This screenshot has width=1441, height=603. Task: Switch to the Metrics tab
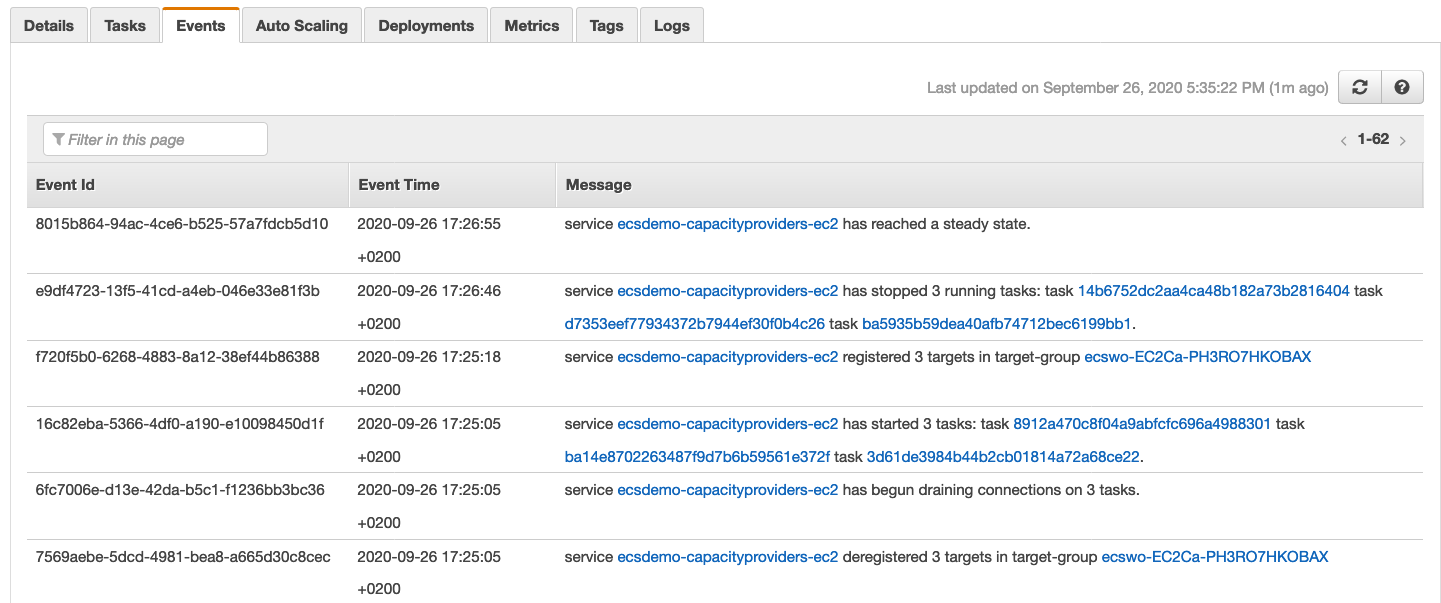pyautogui.click(x=531, y=26)
